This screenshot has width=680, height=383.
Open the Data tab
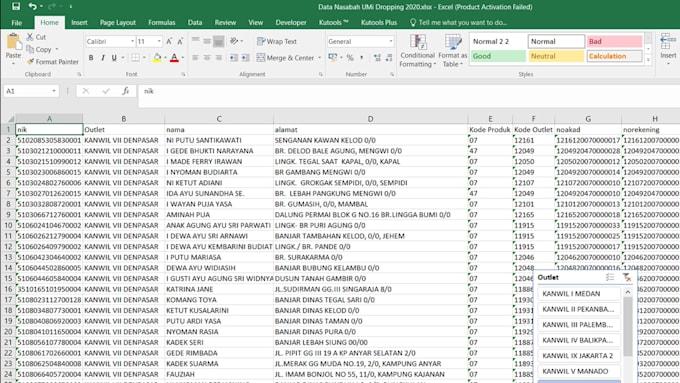[x=195, y=23]
